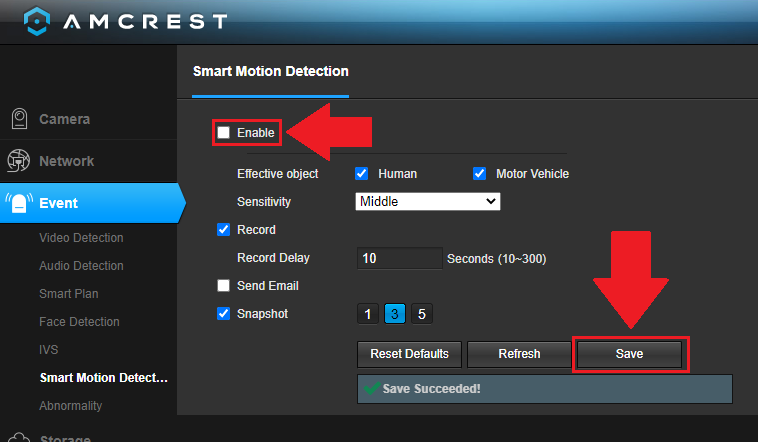Click the Storage label in sidebar
Viewport: 758px width, 442px height.
tap(65, 438)
